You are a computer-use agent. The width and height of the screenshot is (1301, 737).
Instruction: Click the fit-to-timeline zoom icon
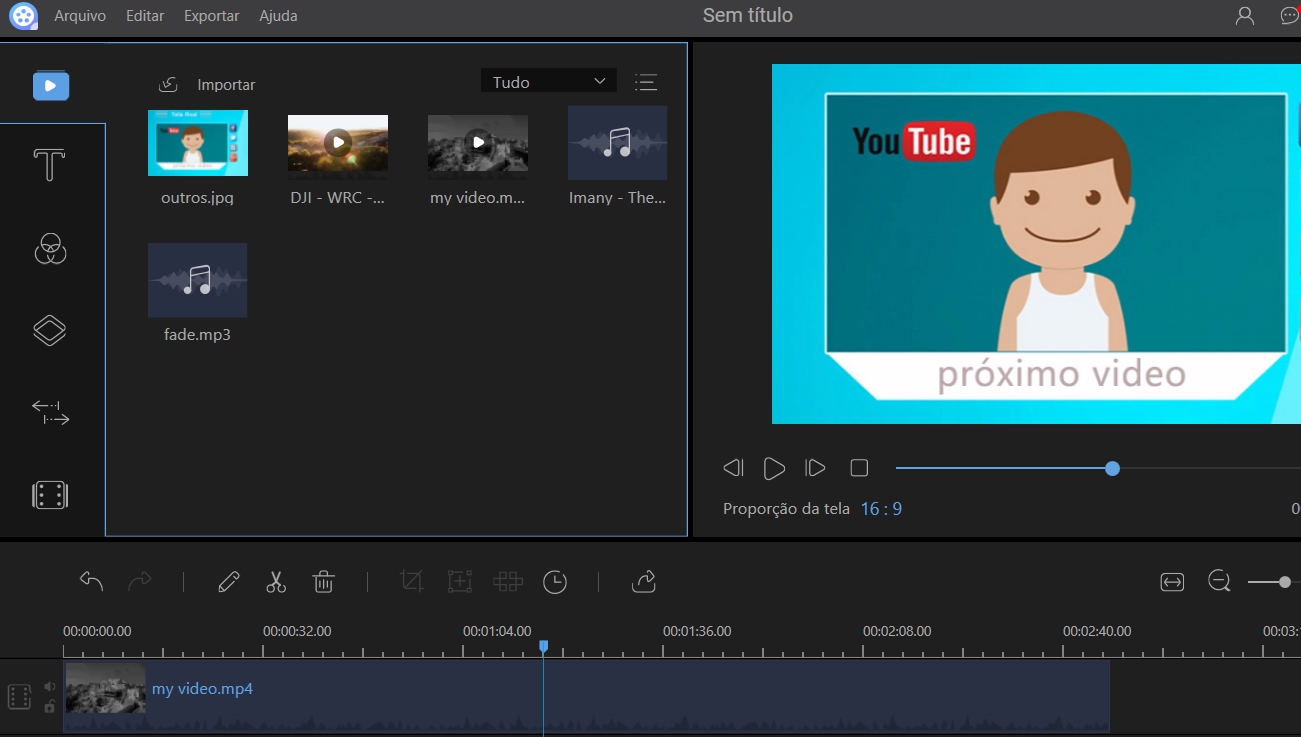coord(1172,582)
